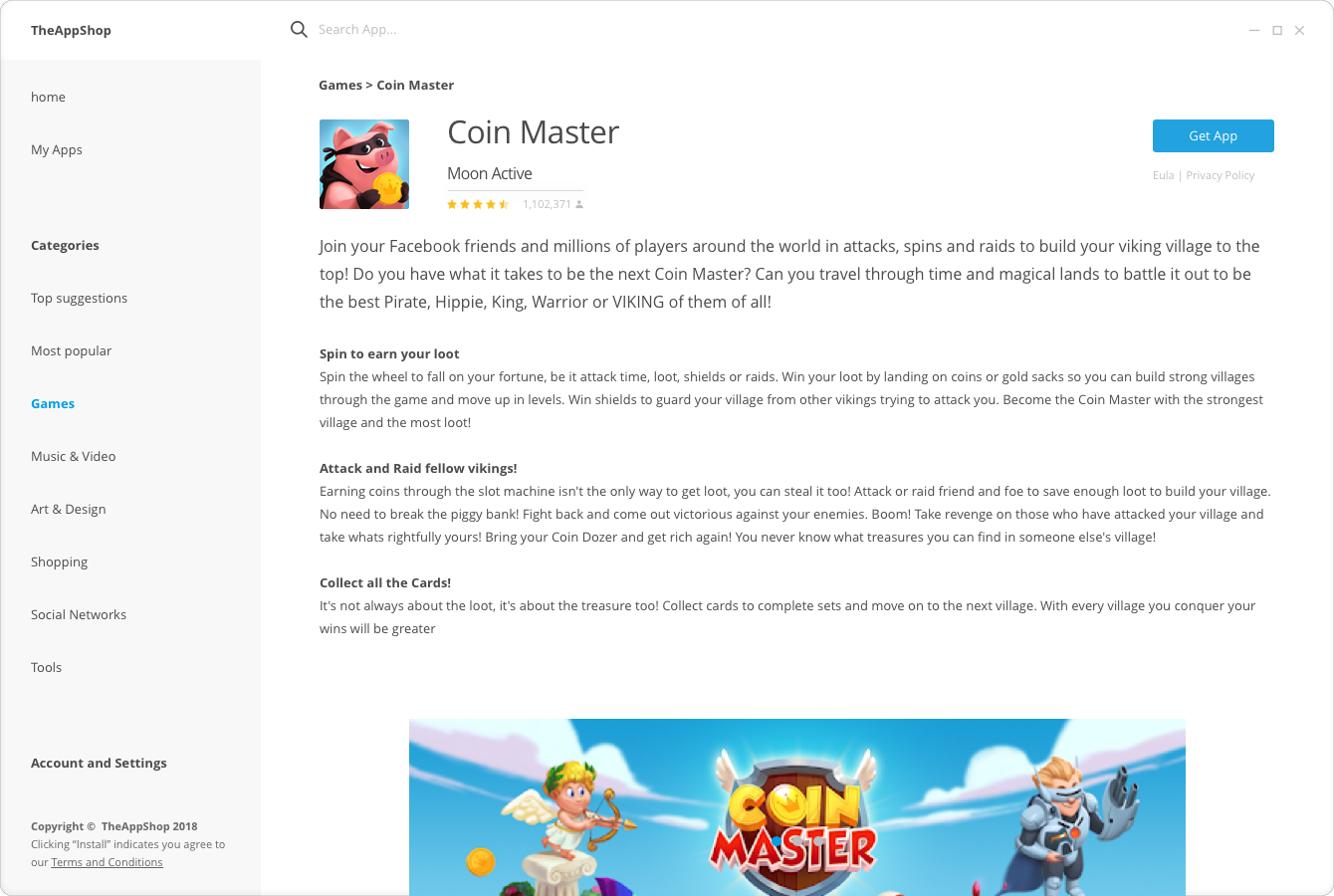The image size is (1334, 896).
Task: Click the window maximize icon
Action: pyautogui.click(x=1277, y=31)
